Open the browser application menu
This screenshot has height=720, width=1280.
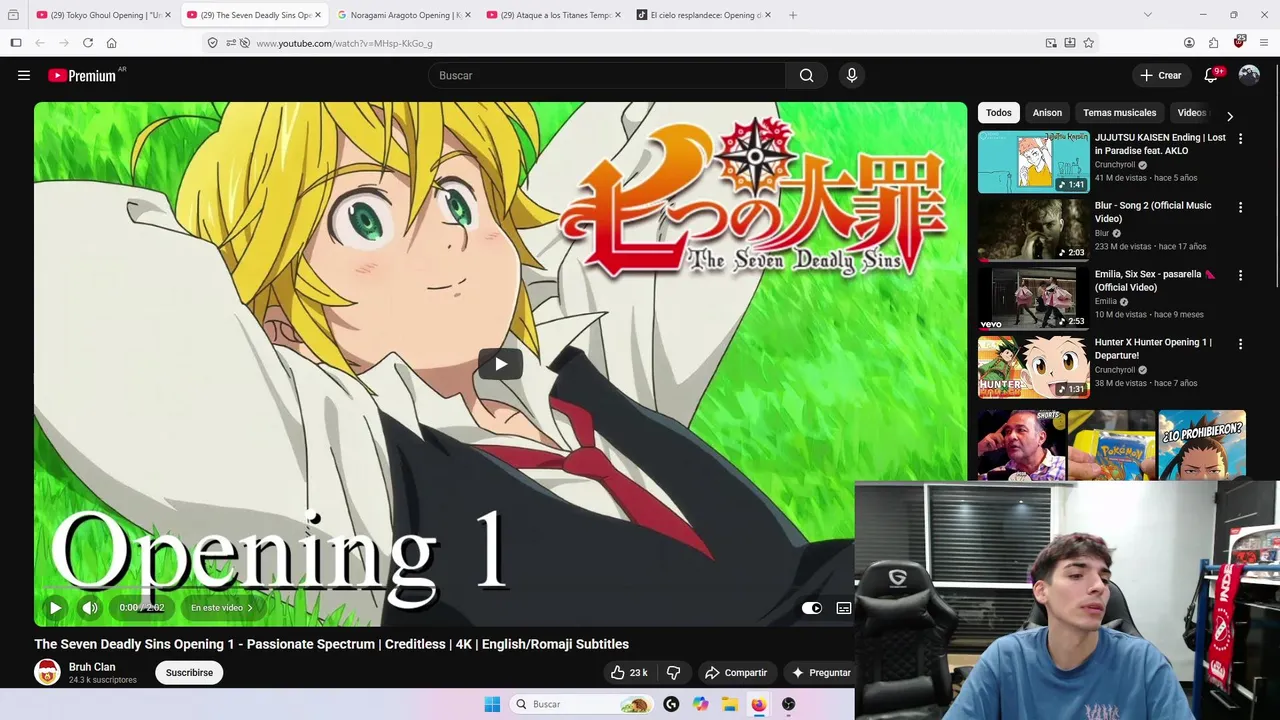[1264, 43]
